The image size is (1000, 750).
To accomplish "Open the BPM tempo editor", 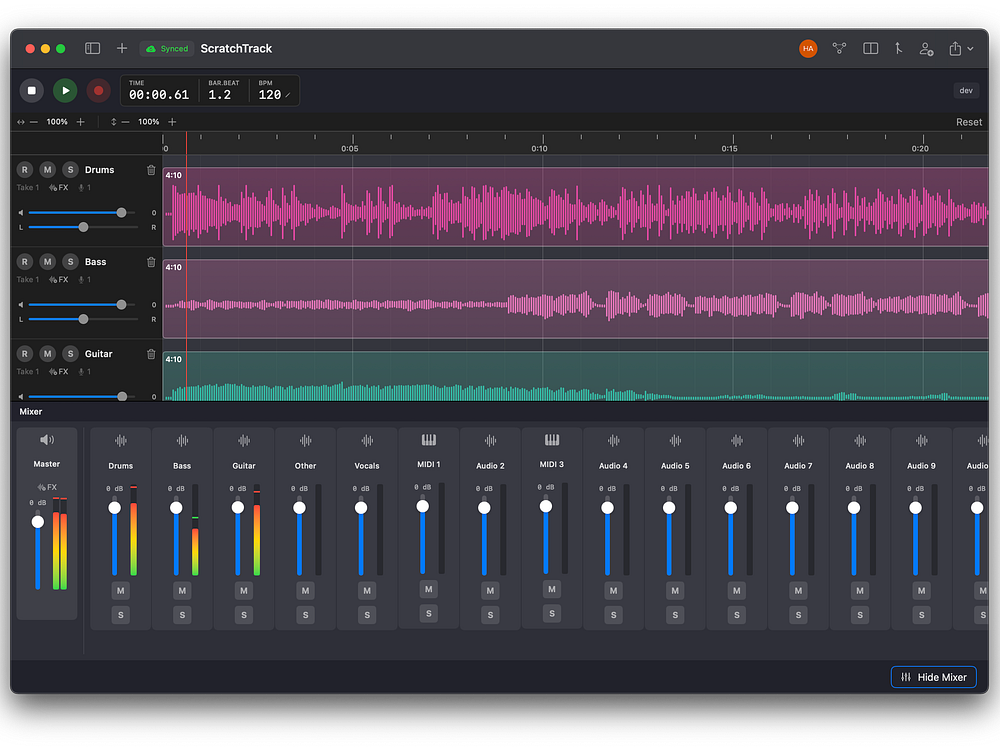I will pyautogui.click(x=274, y=95).
